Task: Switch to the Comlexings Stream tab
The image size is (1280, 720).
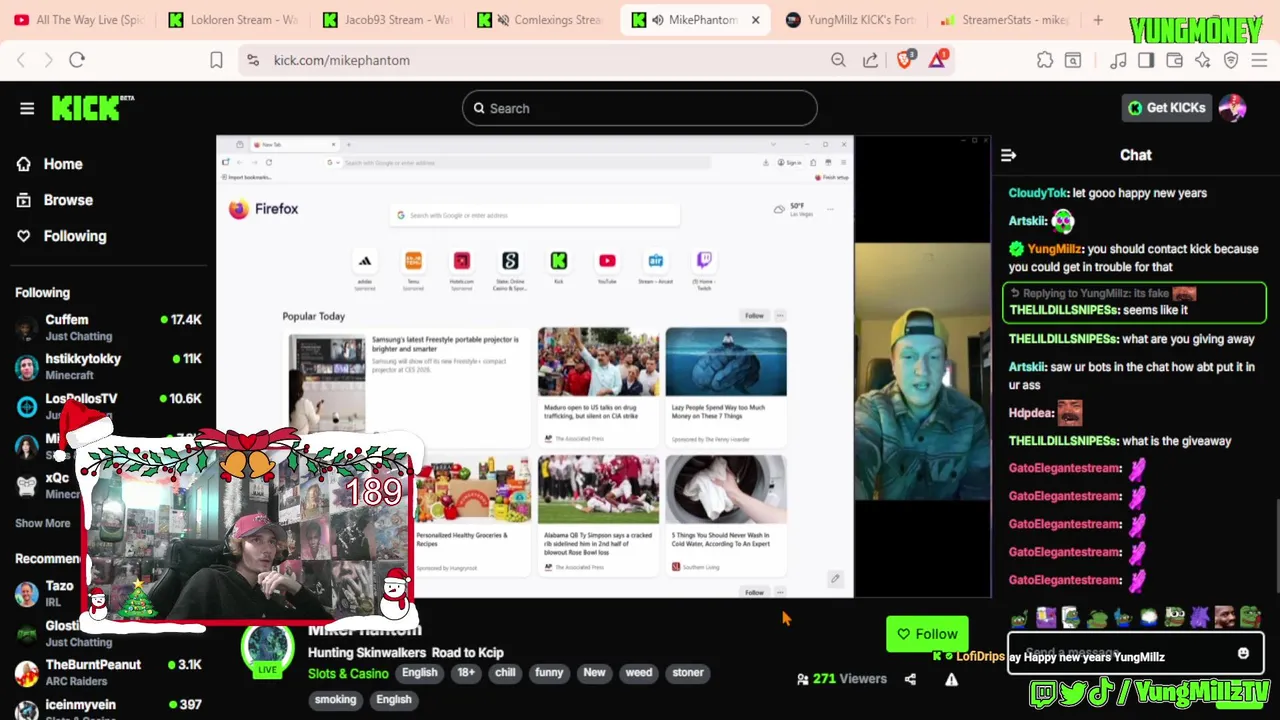Action: tap(541, 20)
